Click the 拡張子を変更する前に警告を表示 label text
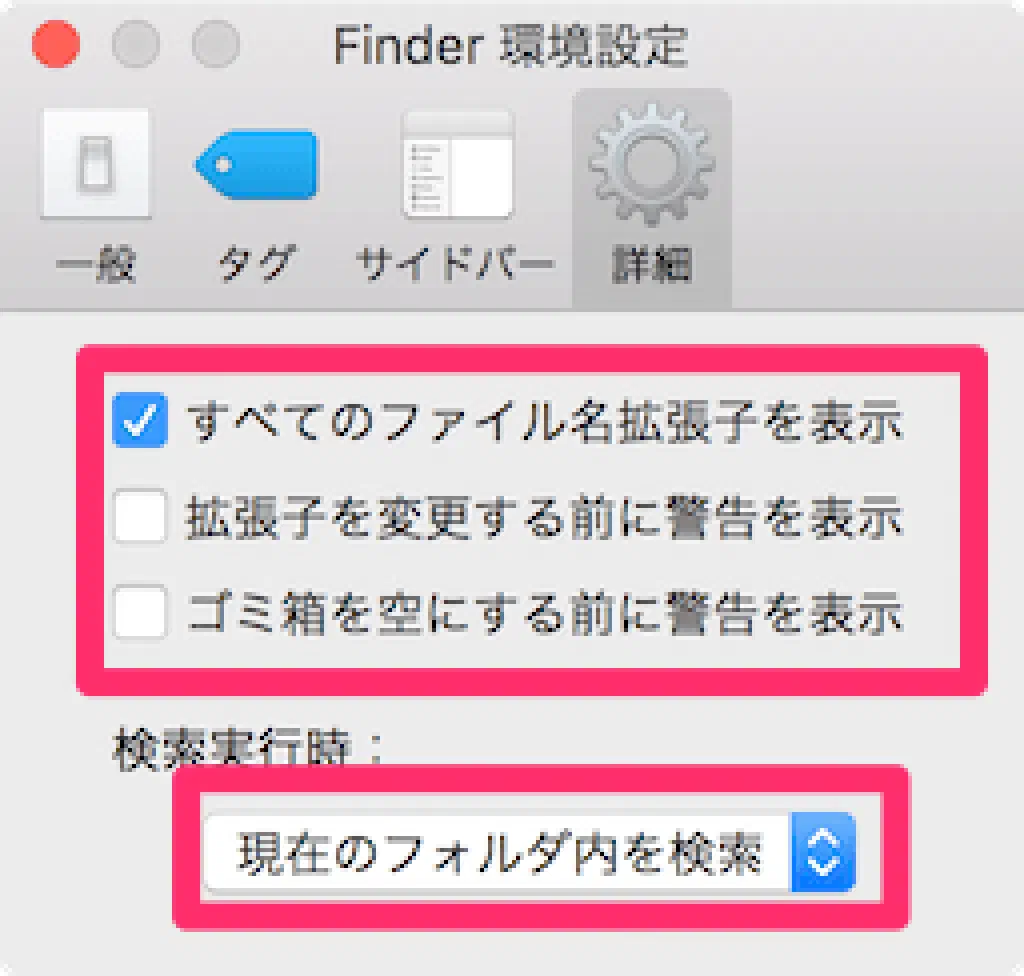The height and width of the screenshot is (976, 1024). pos(545,517)
